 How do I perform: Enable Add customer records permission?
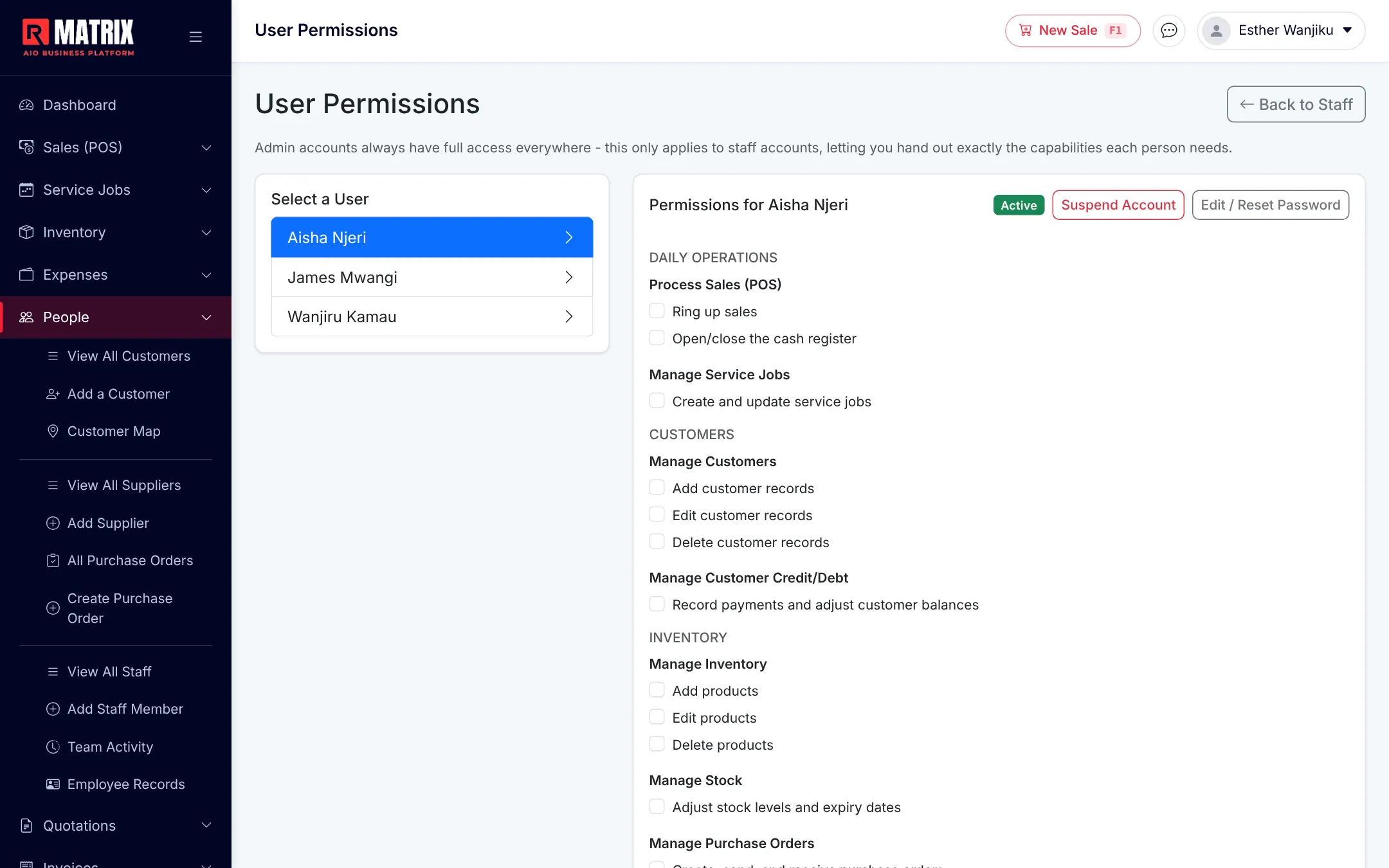[x=657, y=488]
